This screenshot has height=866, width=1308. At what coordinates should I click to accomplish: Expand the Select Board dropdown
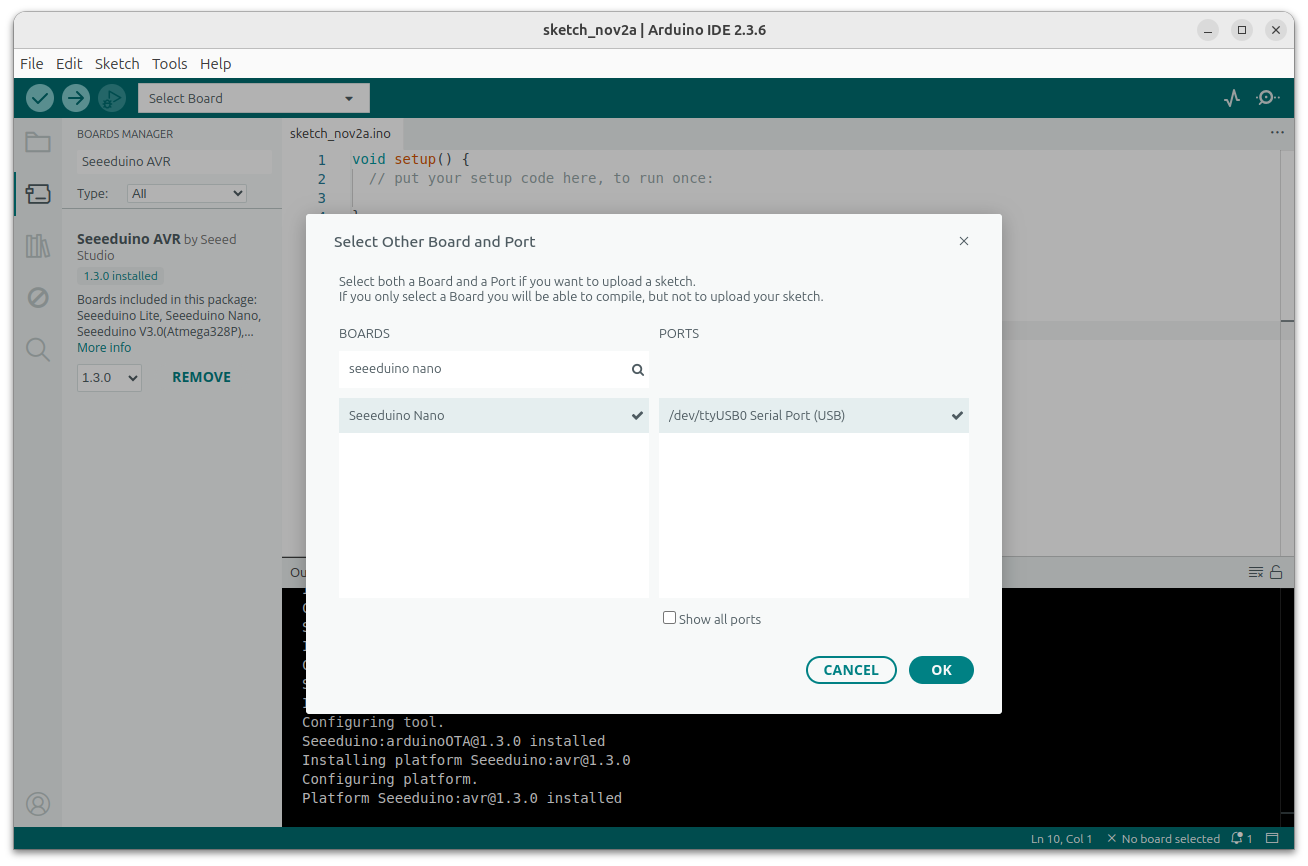tap(253, 98)
